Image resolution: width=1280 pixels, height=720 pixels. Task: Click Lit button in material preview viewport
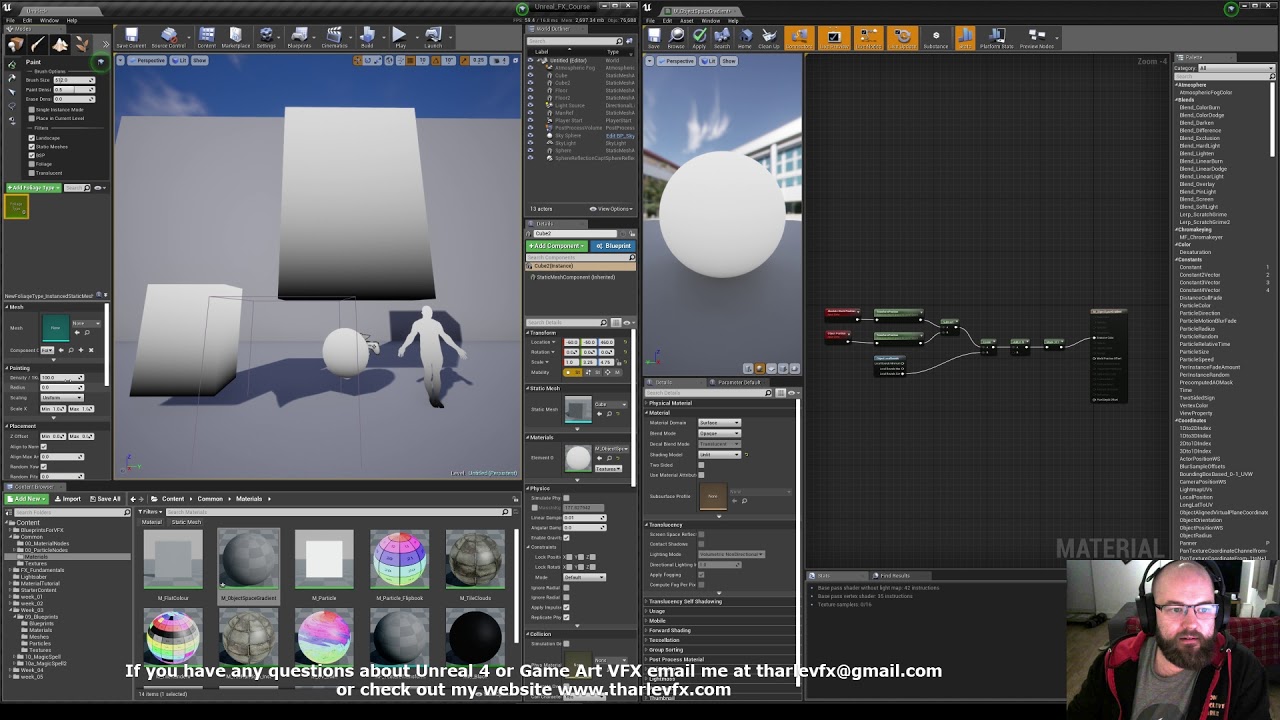(708, 61)
